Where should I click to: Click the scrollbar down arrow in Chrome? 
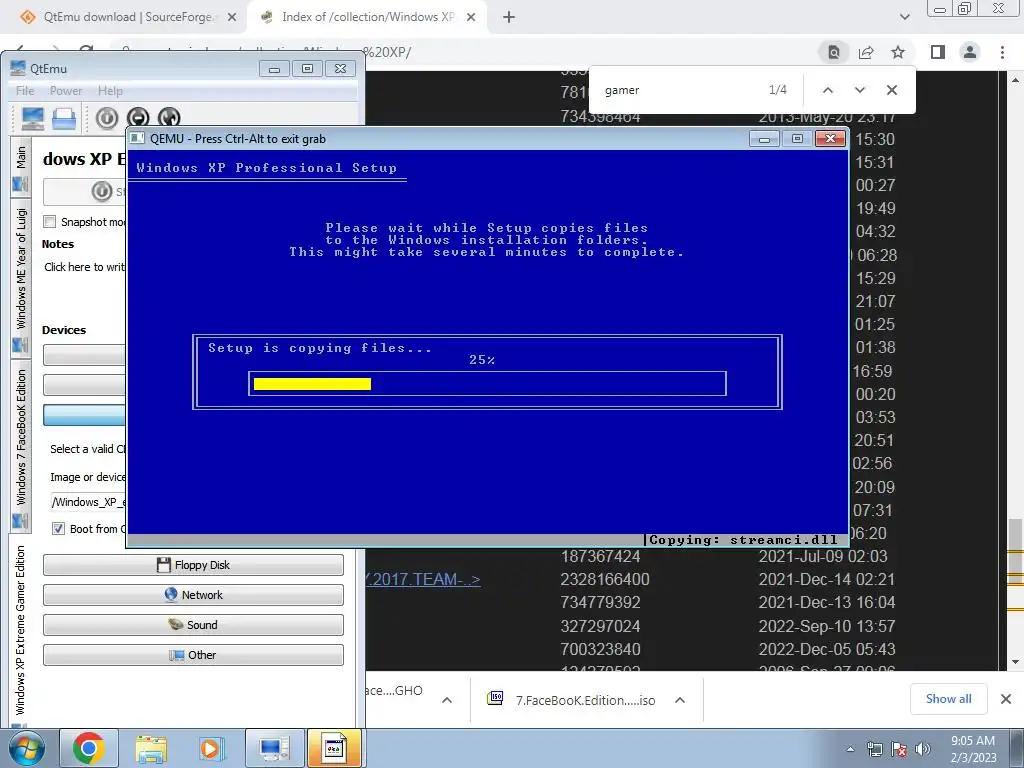coord(1016,662)
